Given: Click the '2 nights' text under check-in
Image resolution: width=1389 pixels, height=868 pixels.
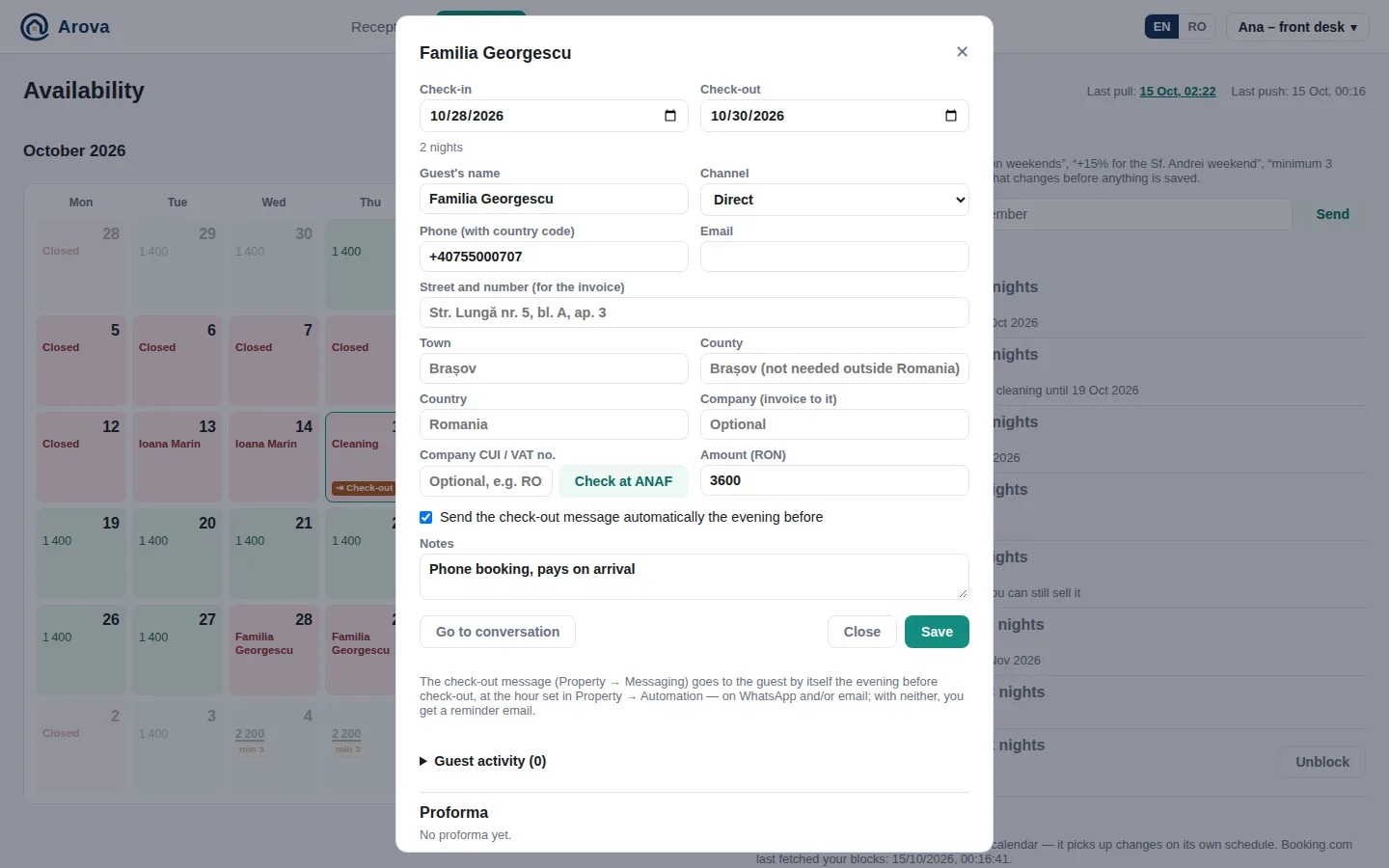Looking at the screenshot, I should pos(441,148).
